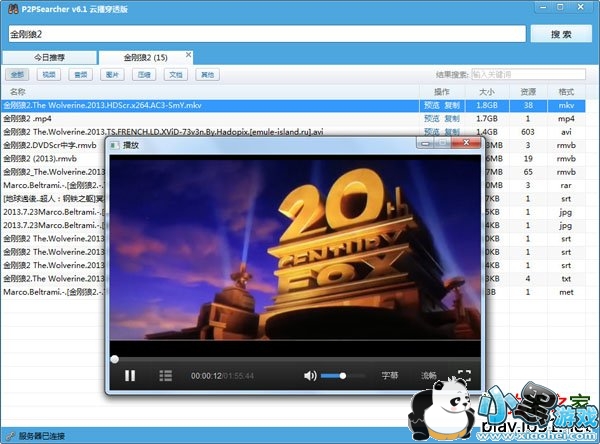Select the FRENCH.LD.XViD avi result row

pyautogui.click(x=293, y=132)
